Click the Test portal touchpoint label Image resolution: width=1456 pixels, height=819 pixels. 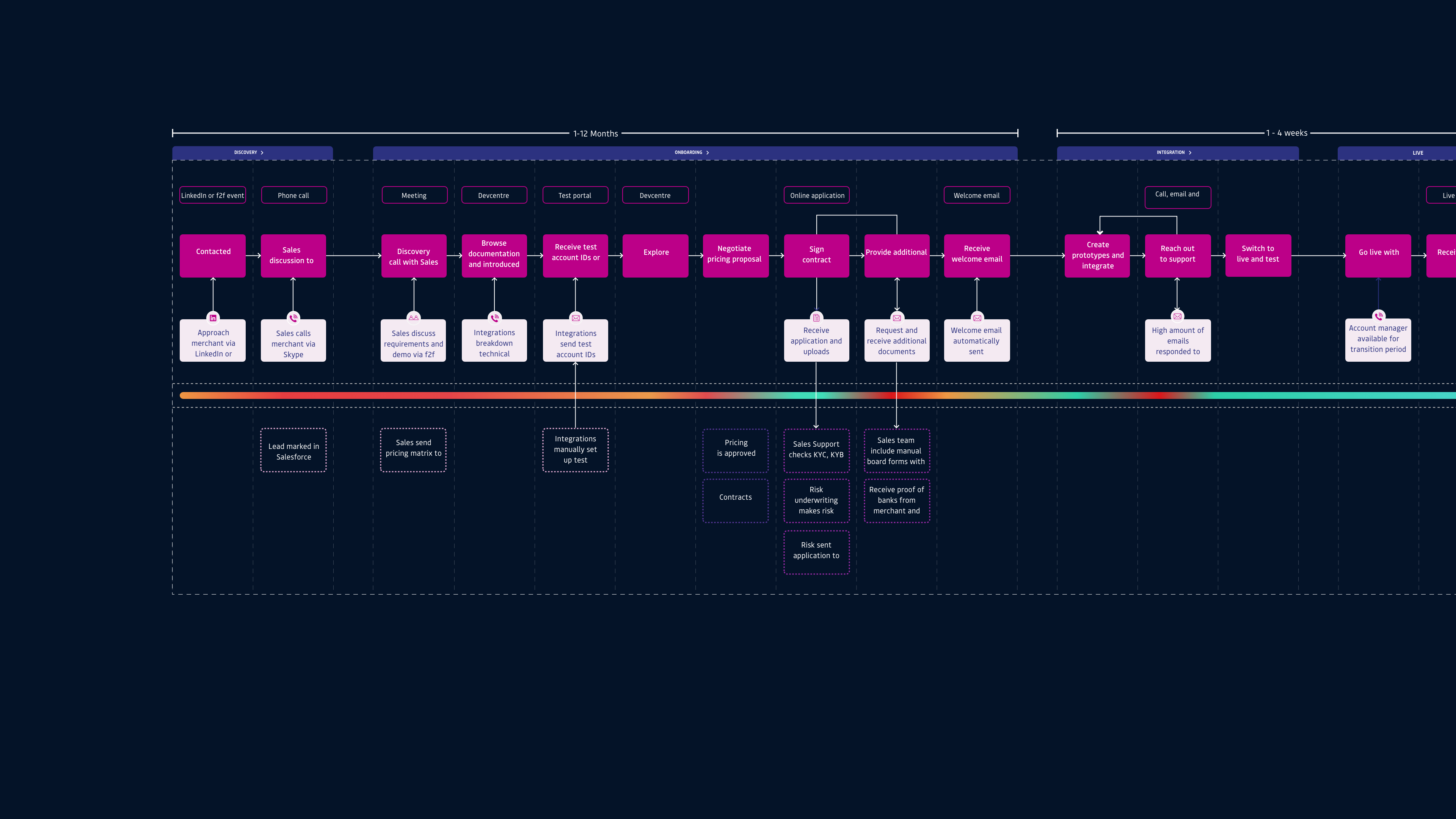576,195
